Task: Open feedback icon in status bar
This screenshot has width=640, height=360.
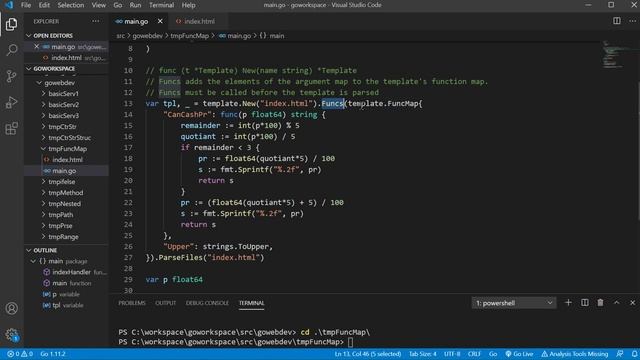Action: 620,354
